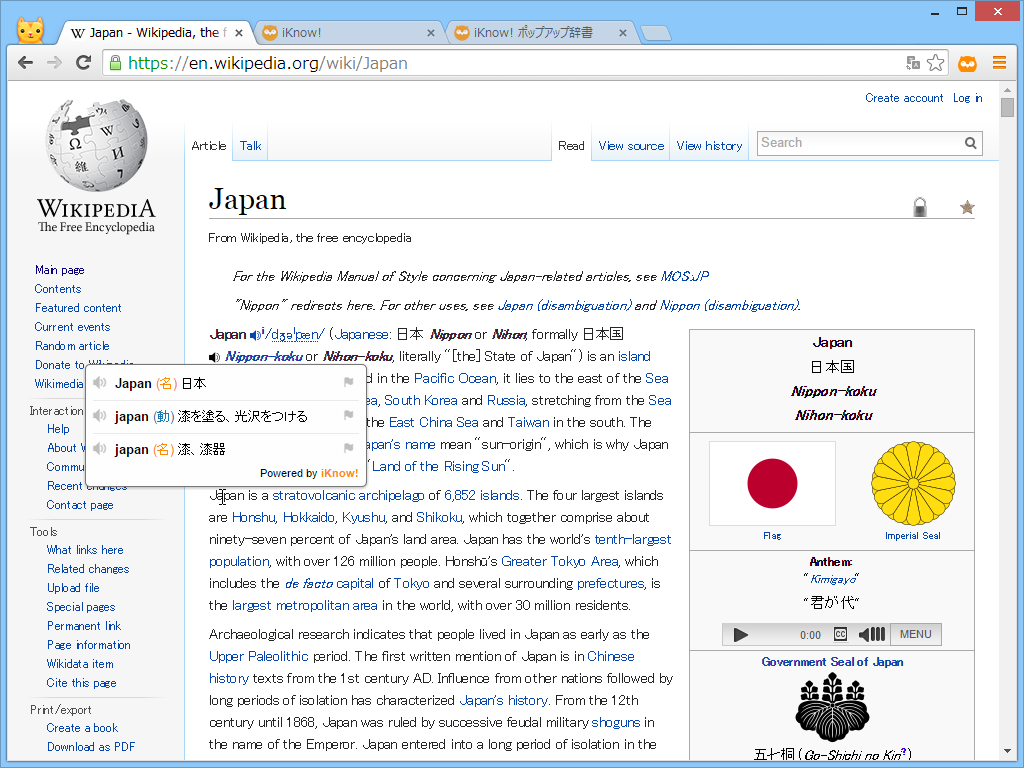Flag the 'Japan (名) 日本' popup entry
Viewport: 1024px width, 768px height.
(x=349, y=382)
